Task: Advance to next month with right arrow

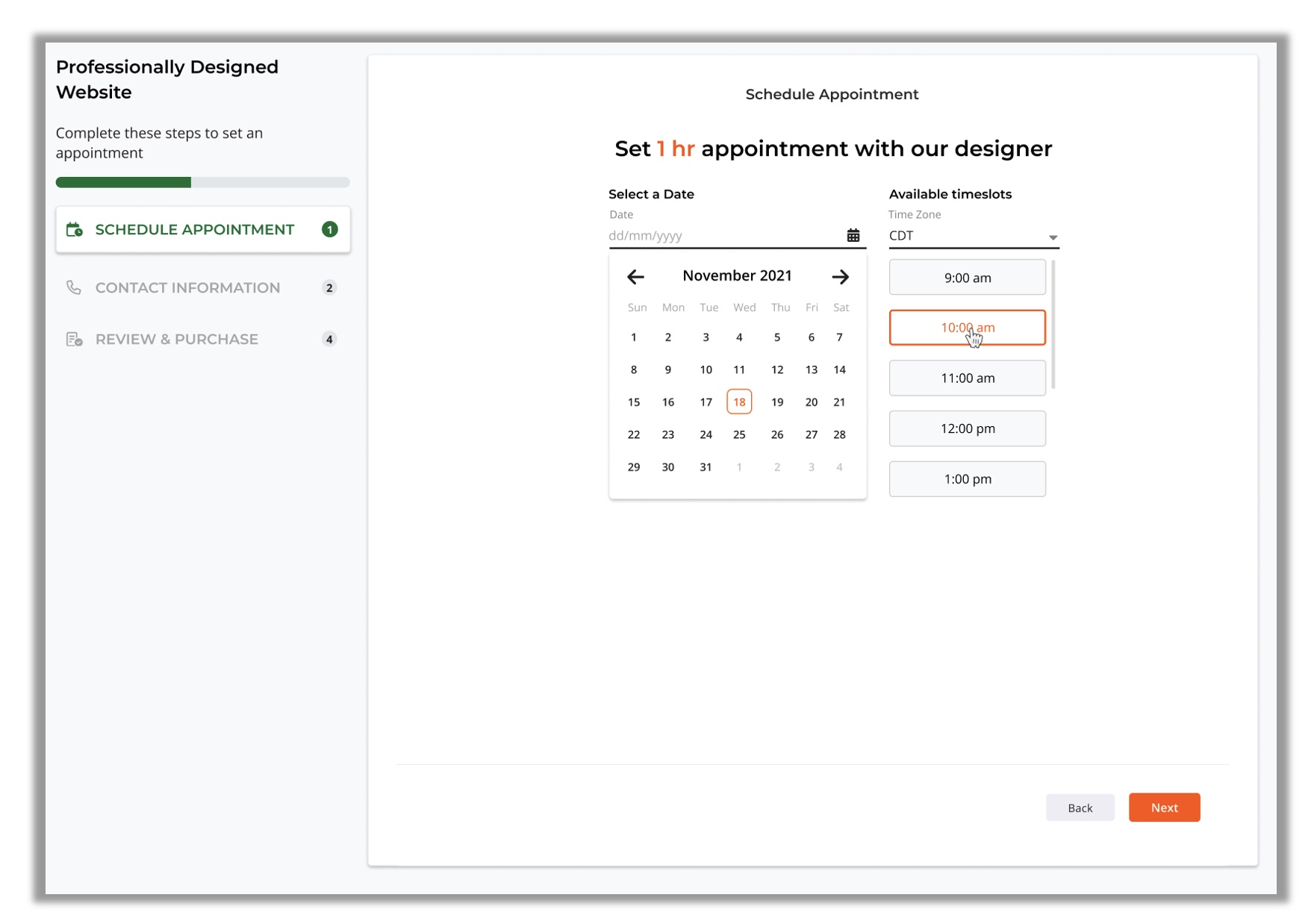Action: pyautogui.click(x=840, y=277)
